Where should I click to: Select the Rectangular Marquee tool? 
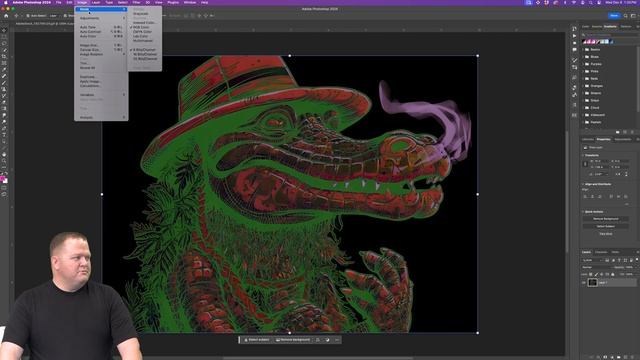(4, 37)
